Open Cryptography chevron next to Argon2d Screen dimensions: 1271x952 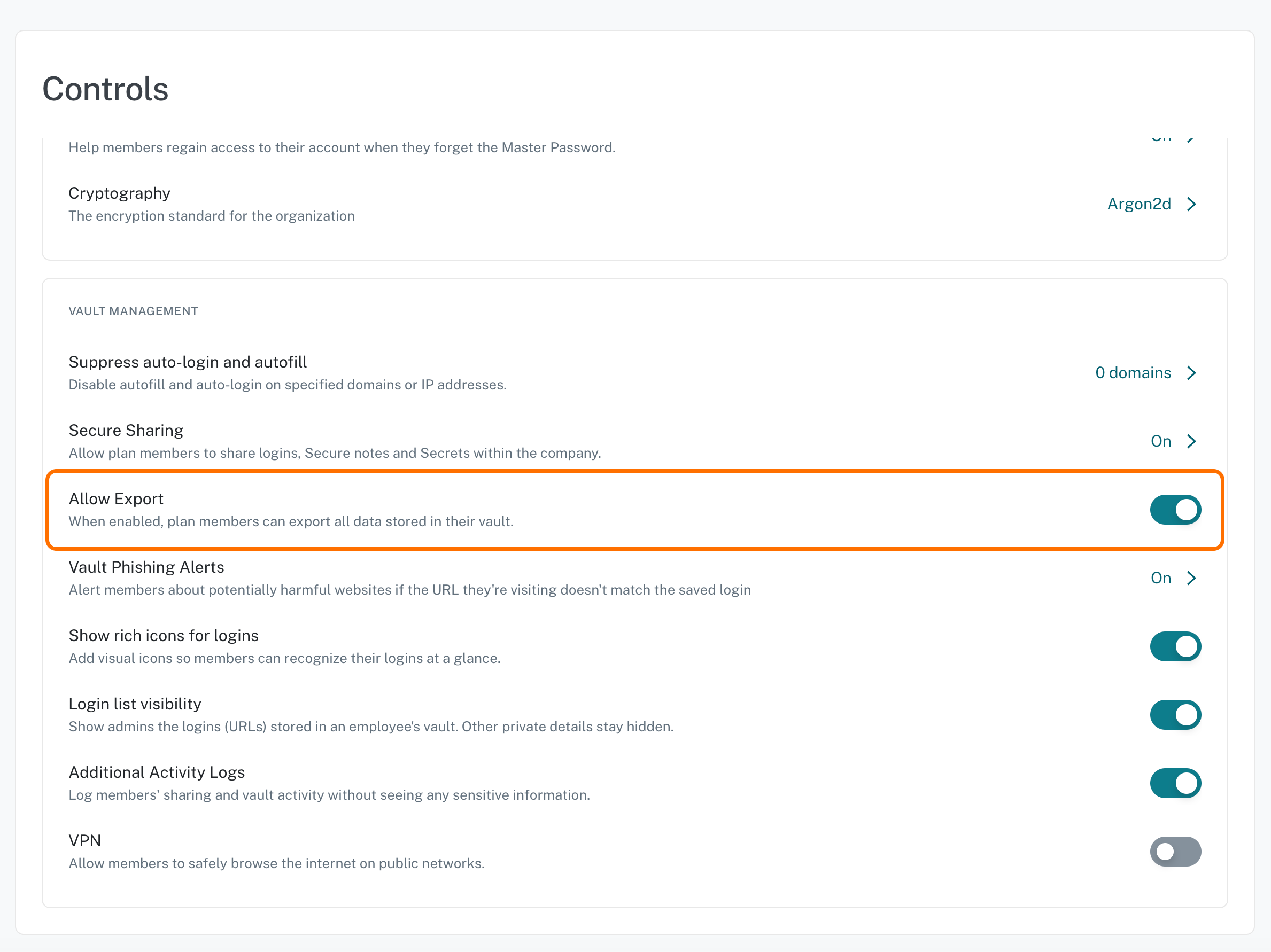pos(1192,205)
